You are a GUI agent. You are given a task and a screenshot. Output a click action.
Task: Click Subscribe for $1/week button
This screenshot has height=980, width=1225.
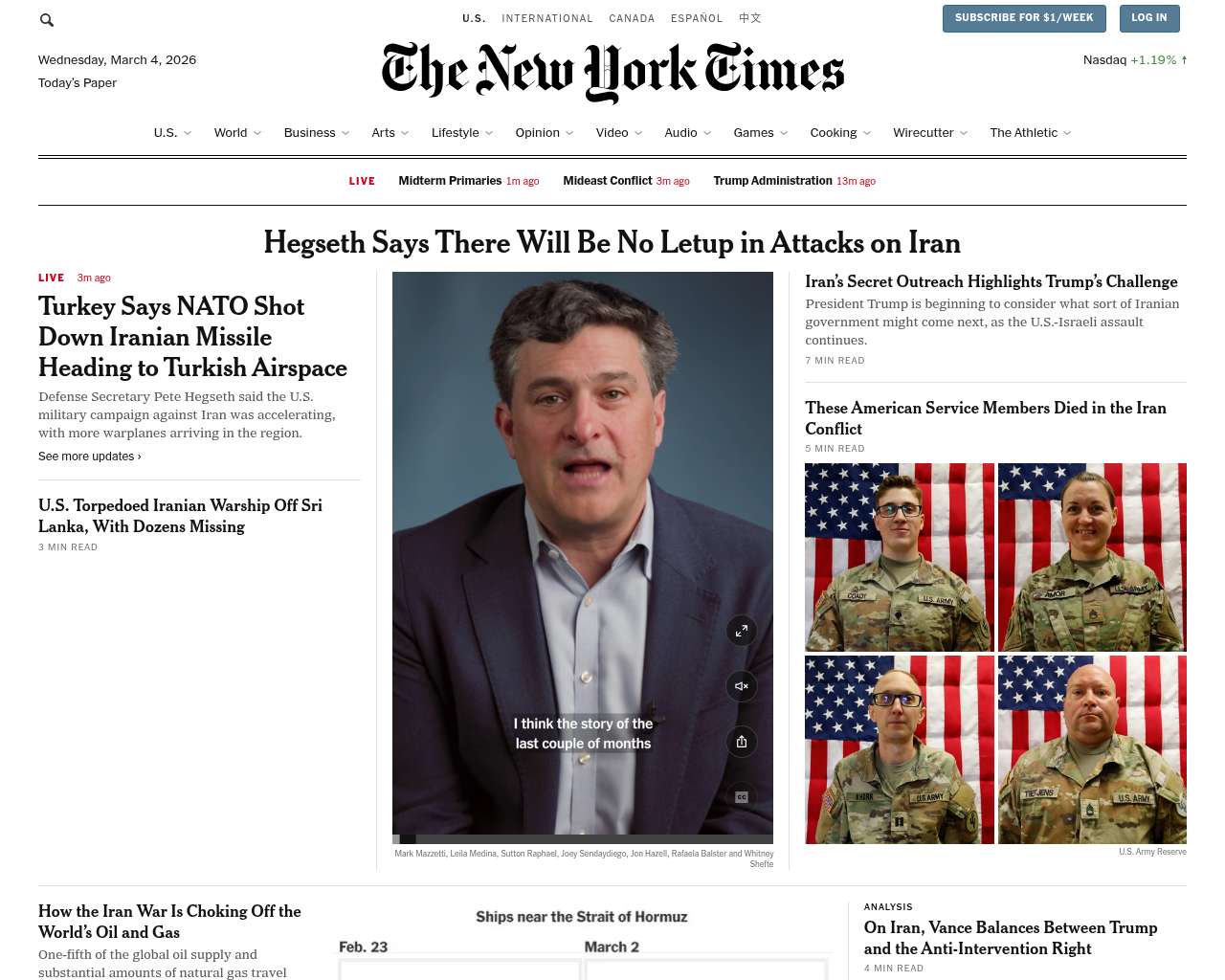(x=1024, y=18)
